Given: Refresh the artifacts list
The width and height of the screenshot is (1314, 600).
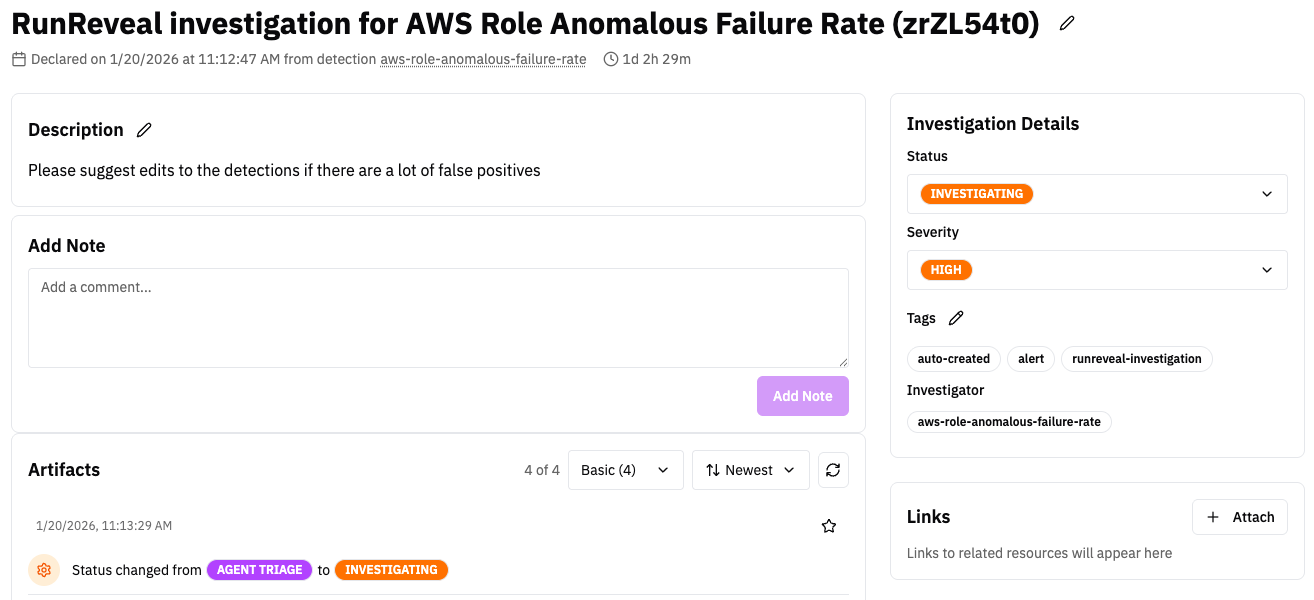Looking at the screenshot, I should pyautogui.click(x=833, y=470).
